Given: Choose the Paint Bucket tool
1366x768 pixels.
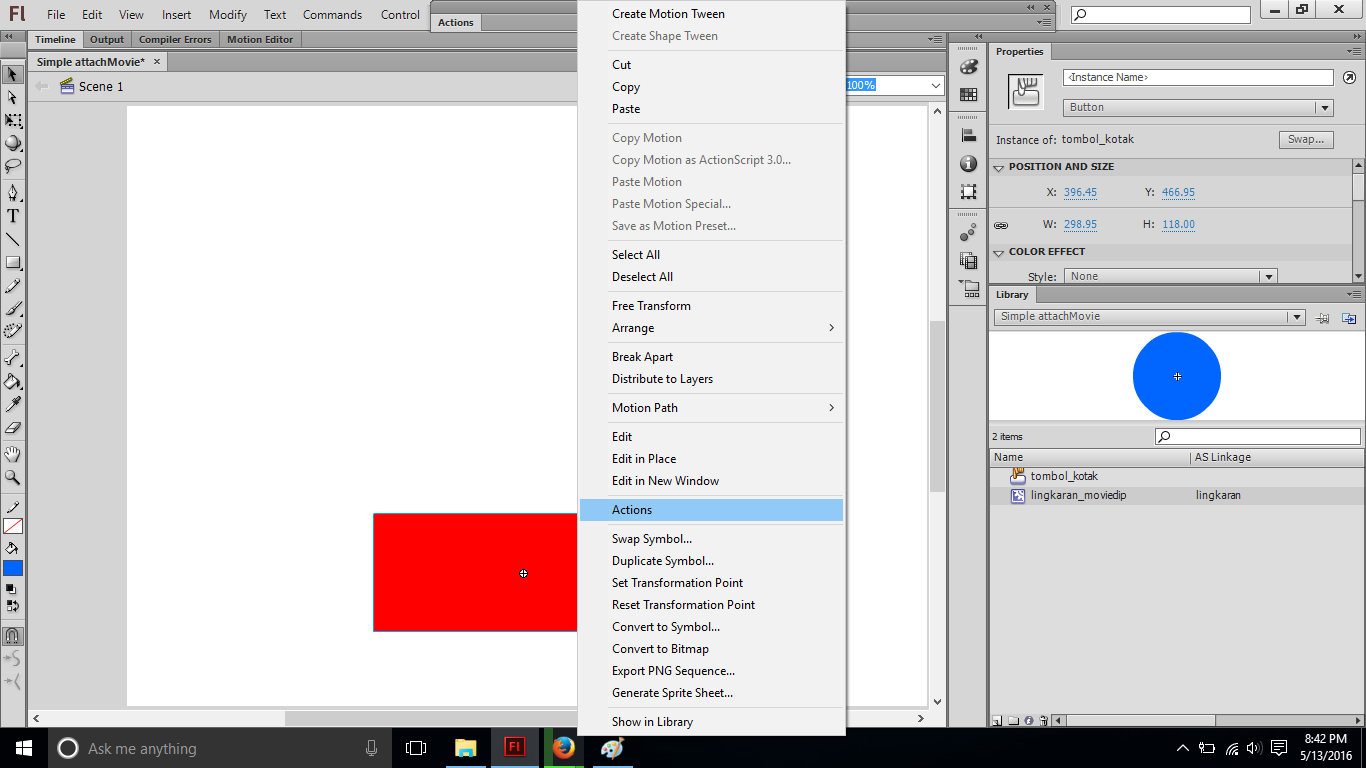Looking at the screenshot, I should click(x=13, y=381).
